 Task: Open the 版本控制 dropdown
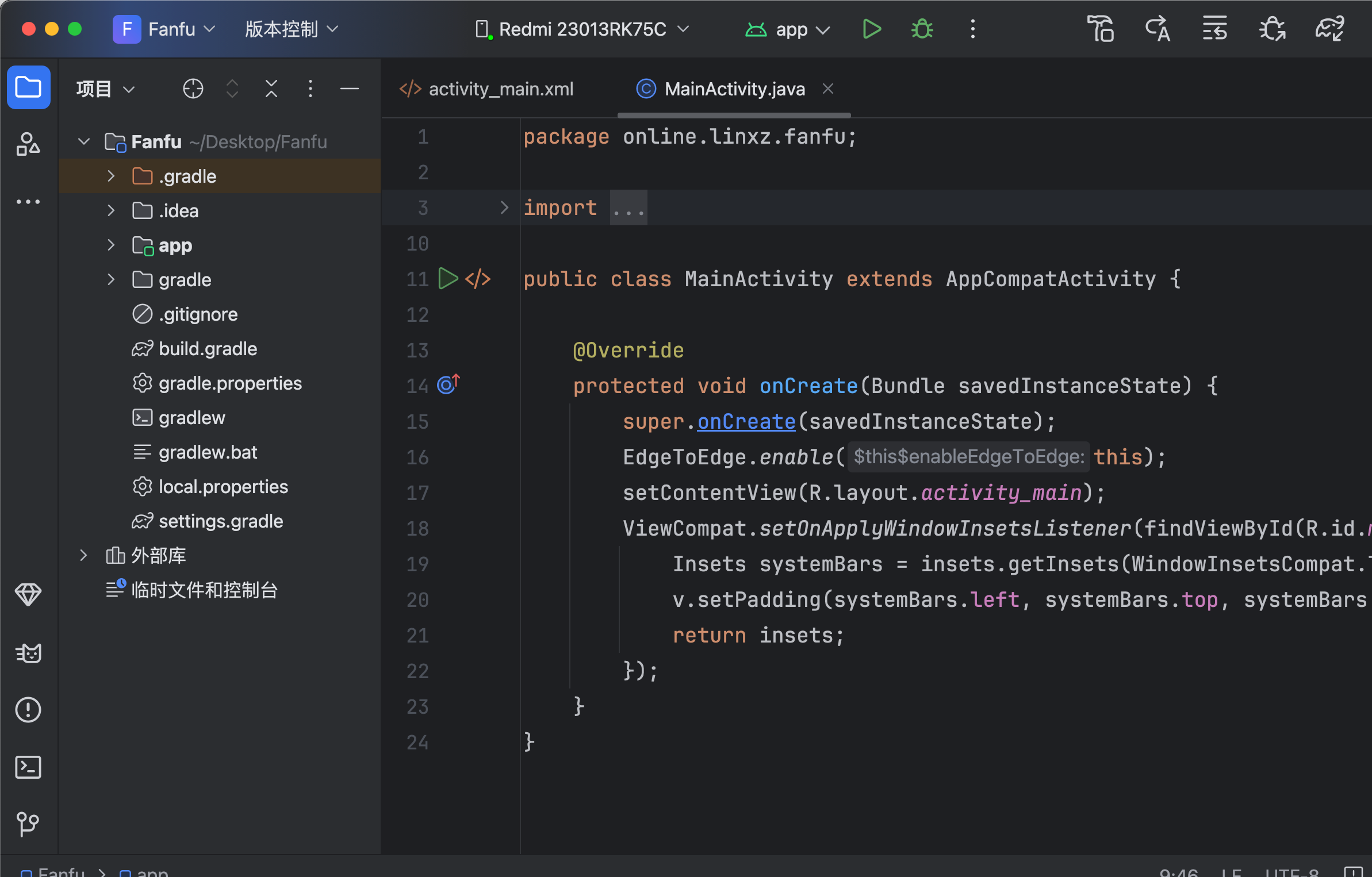point(292,29)
